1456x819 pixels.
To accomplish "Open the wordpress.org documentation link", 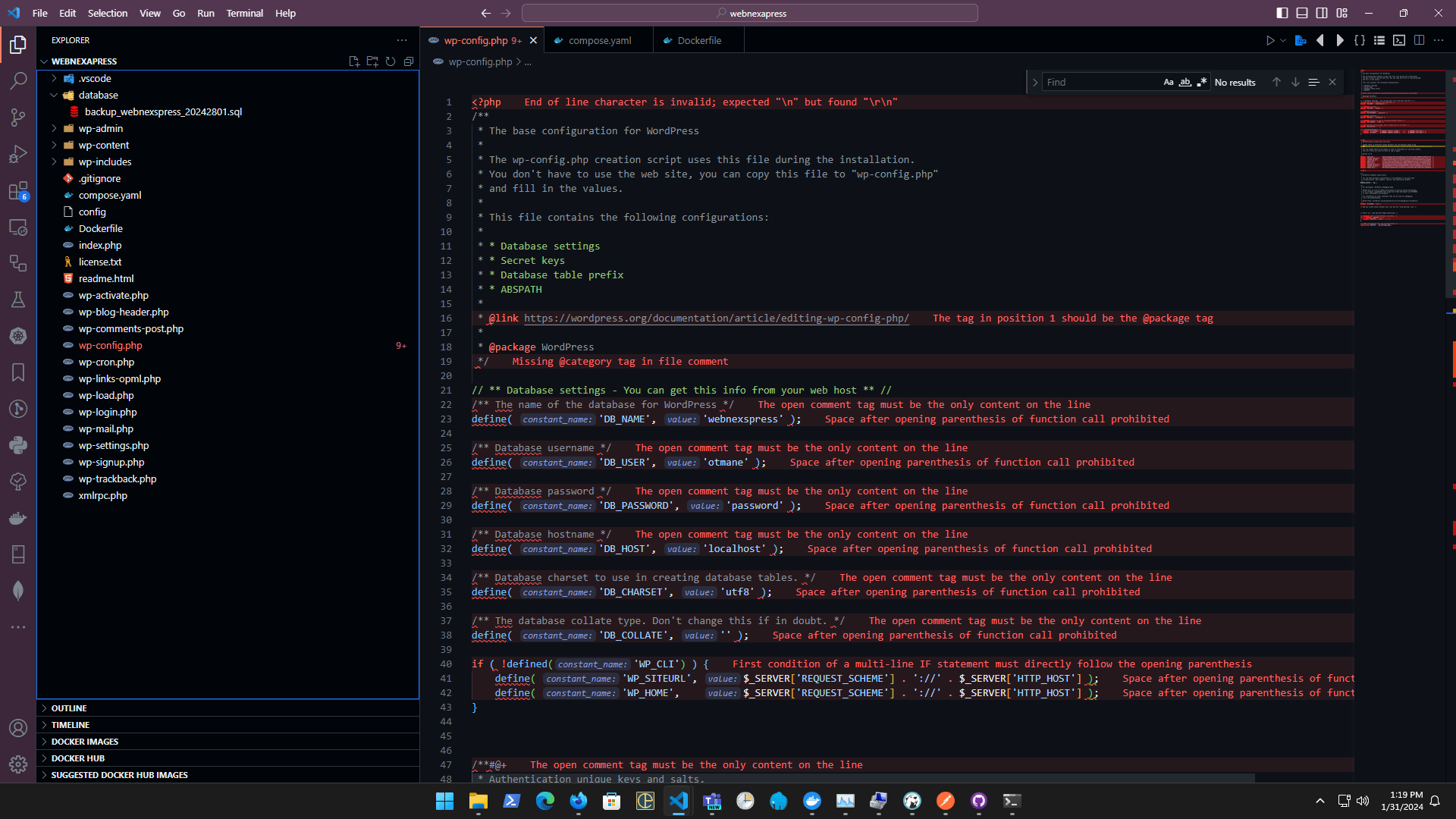I will (x=716, y=318).
